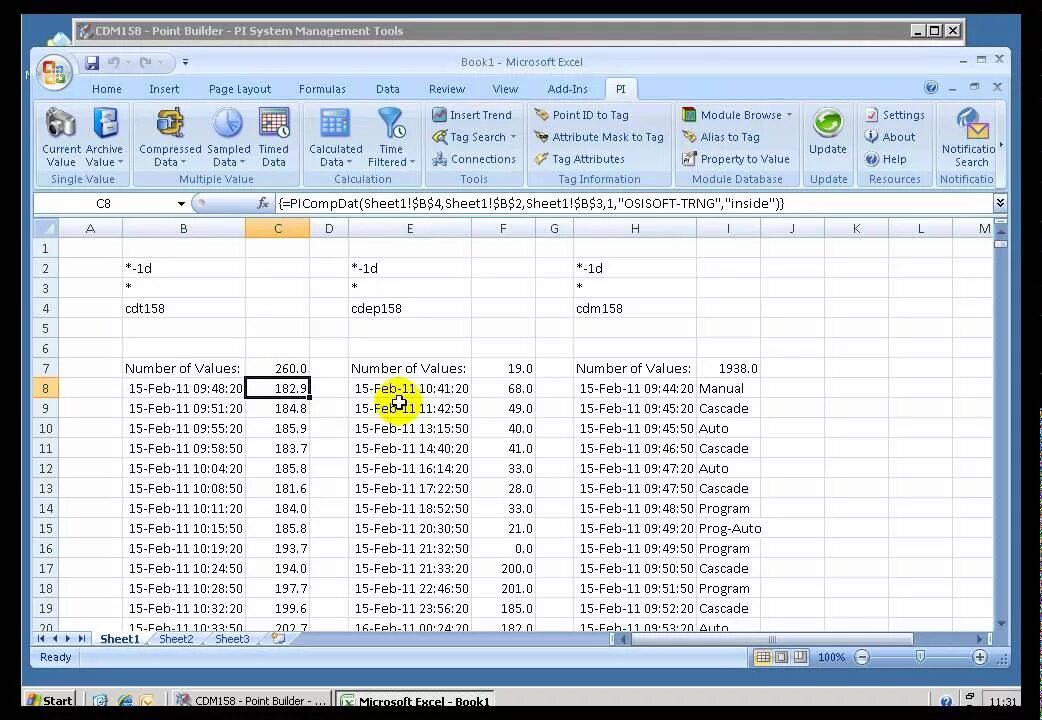This screenshot has width=1042, height=720.
Task: Click Insert Trend in the Tools group
Action: pyautogui.click(x=472, y=115)
